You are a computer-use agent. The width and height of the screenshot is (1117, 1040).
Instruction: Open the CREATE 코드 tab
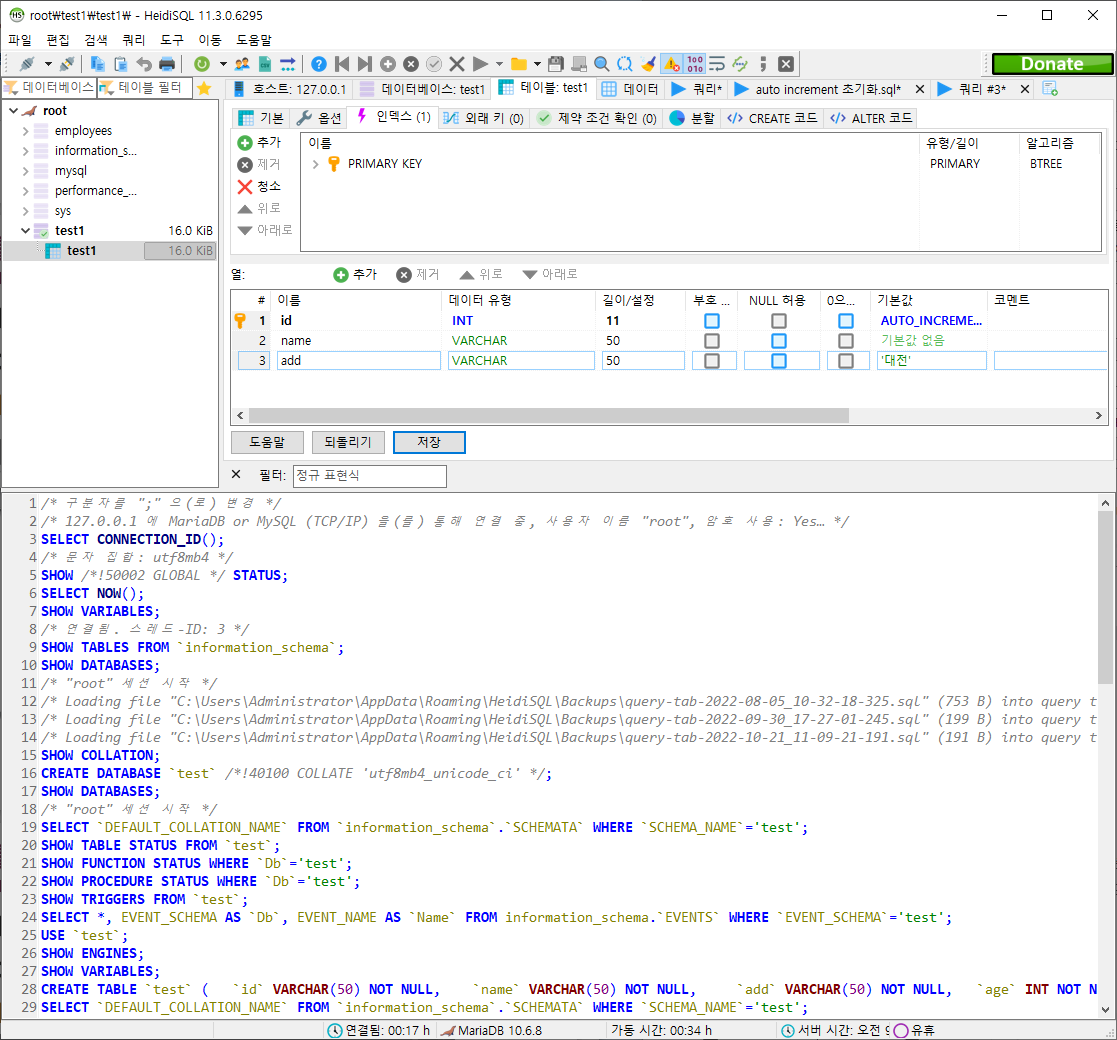[772, 118]
